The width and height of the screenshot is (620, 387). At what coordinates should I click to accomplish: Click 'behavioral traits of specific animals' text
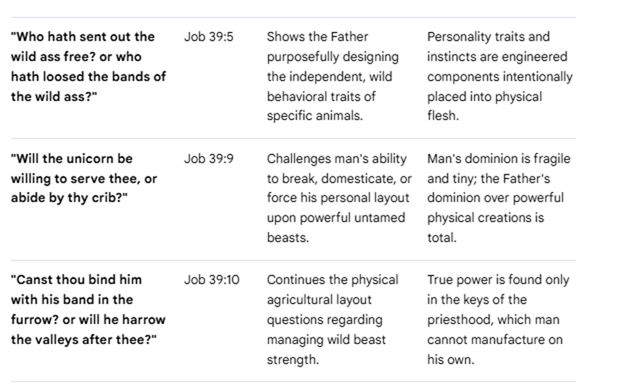coord(321,106)
